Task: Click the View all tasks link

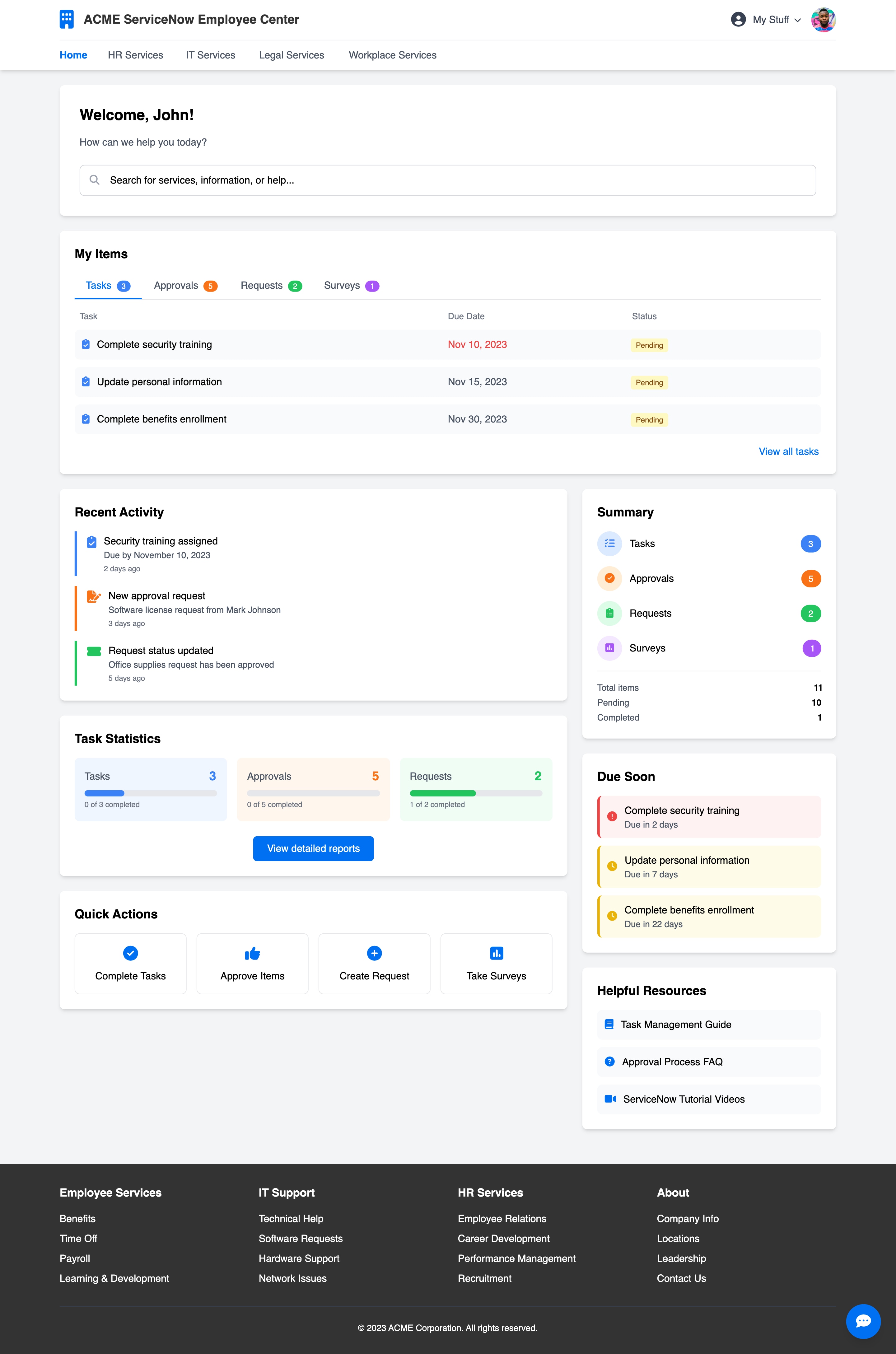Action: 789,451
